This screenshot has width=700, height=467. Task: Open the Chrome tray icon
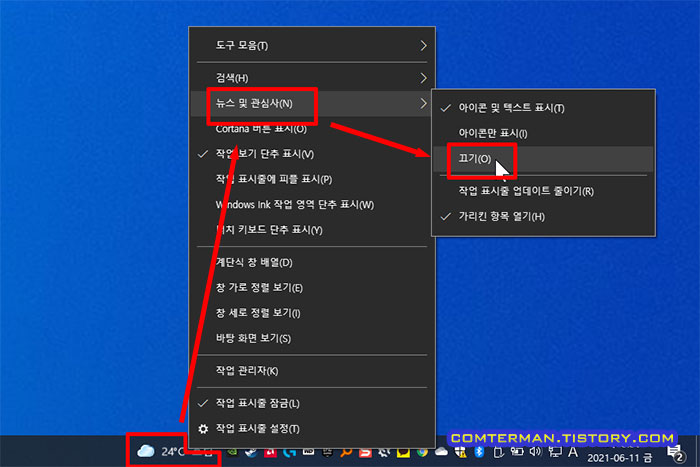[x=422, y=452]
